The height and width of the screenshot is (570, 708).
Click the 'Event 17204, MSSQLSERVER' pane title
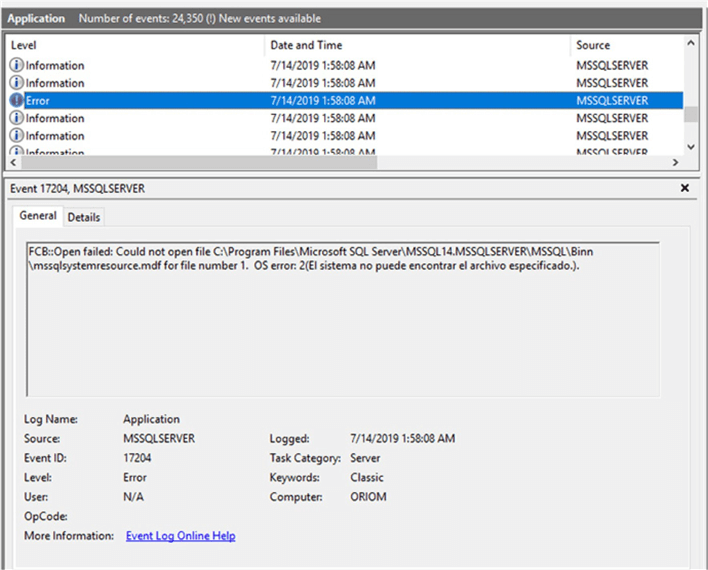click(77, 188)
